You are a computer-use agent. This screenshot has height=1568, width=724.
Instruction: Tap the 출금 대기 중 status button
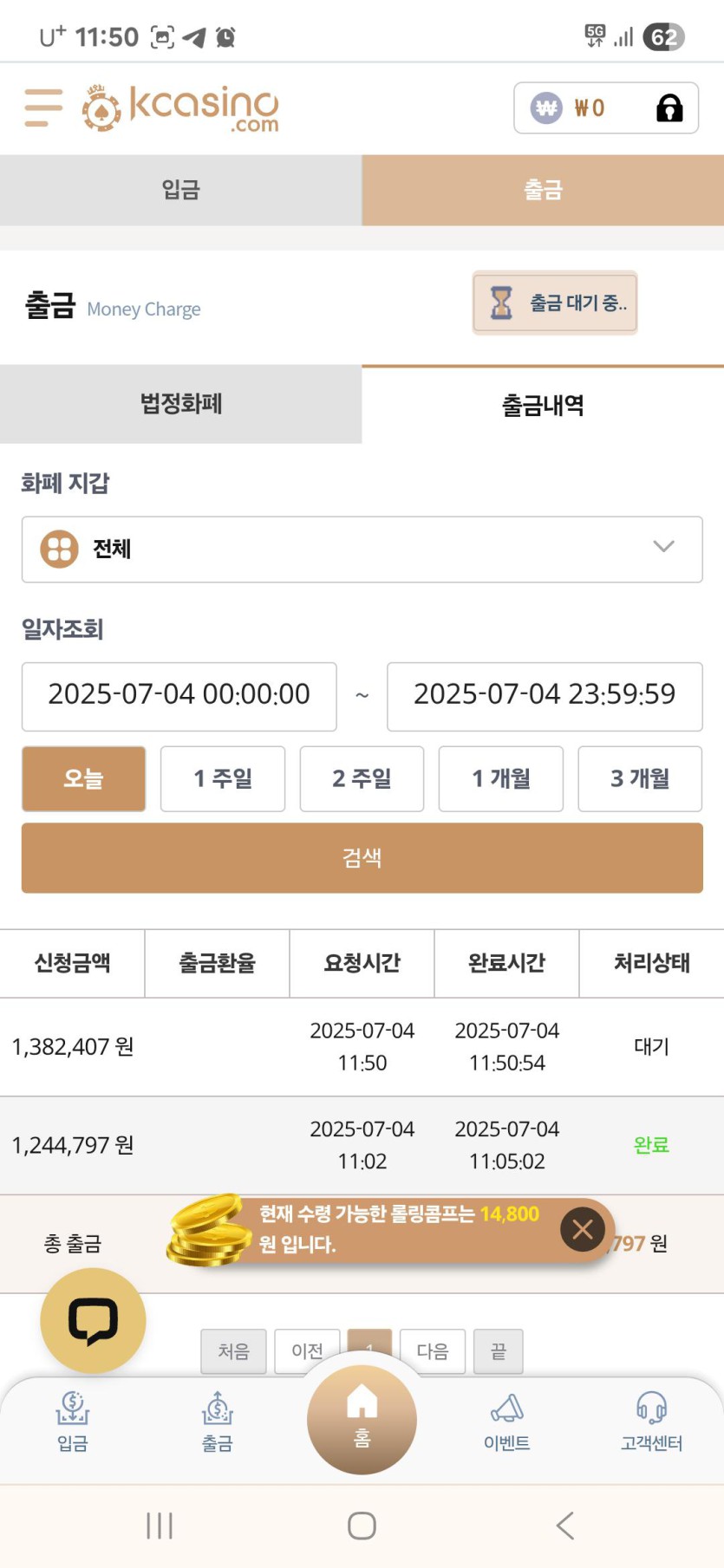coord(555,303)
